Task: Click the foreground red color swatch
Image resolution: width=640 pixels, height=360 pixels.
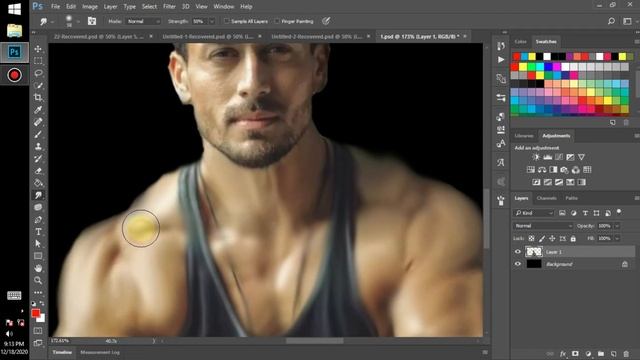Action: point(36,313)
